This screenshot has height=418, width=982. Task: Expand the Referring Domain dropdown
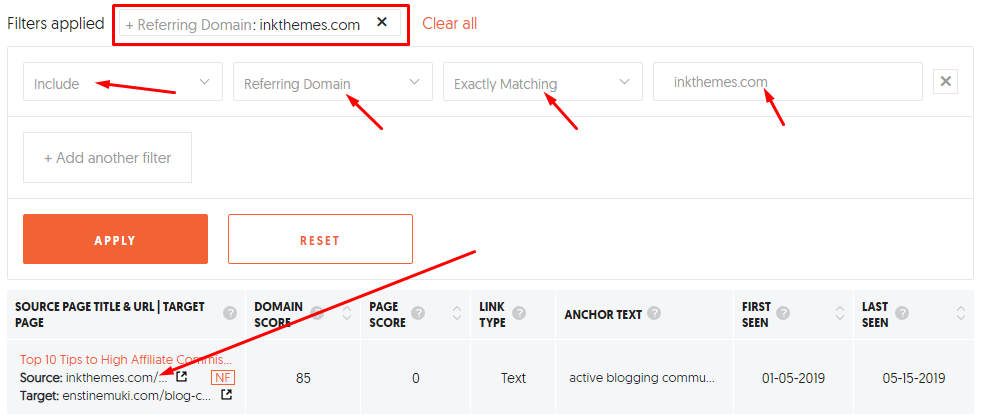[x=333, y=81]
